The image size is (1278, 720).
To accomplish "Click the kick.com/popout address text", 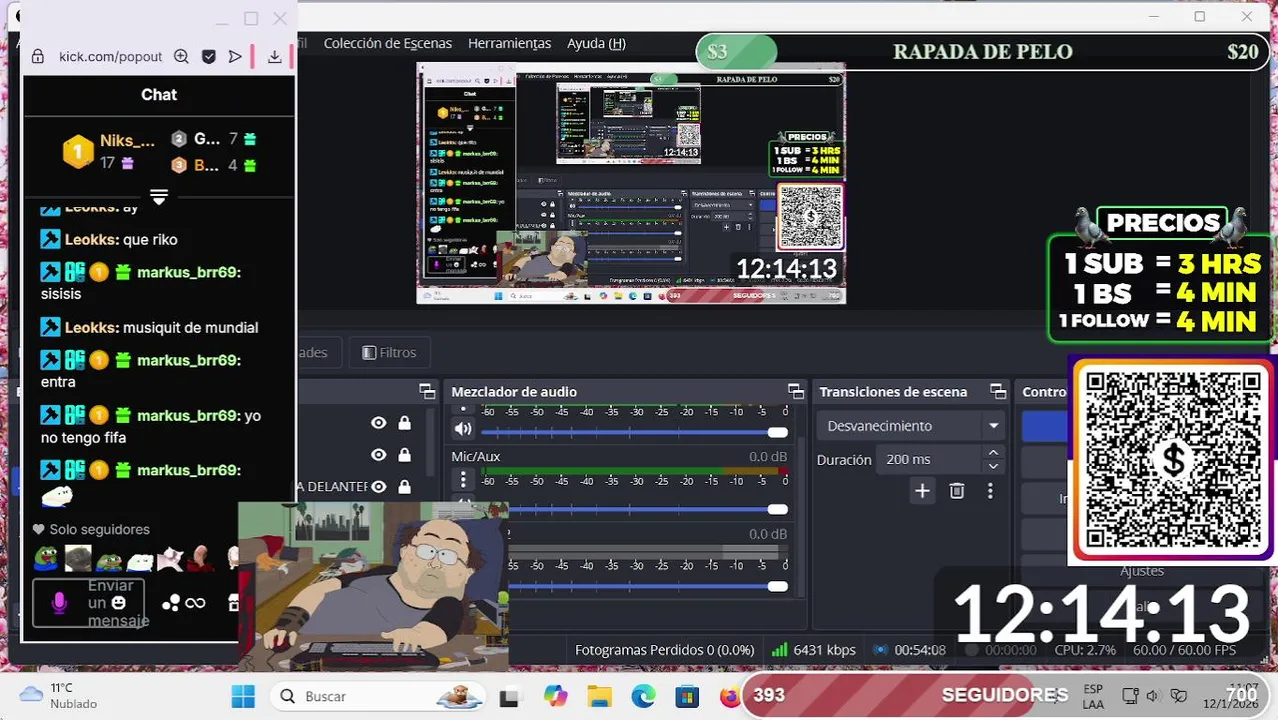I will click(x=110, y=57).
